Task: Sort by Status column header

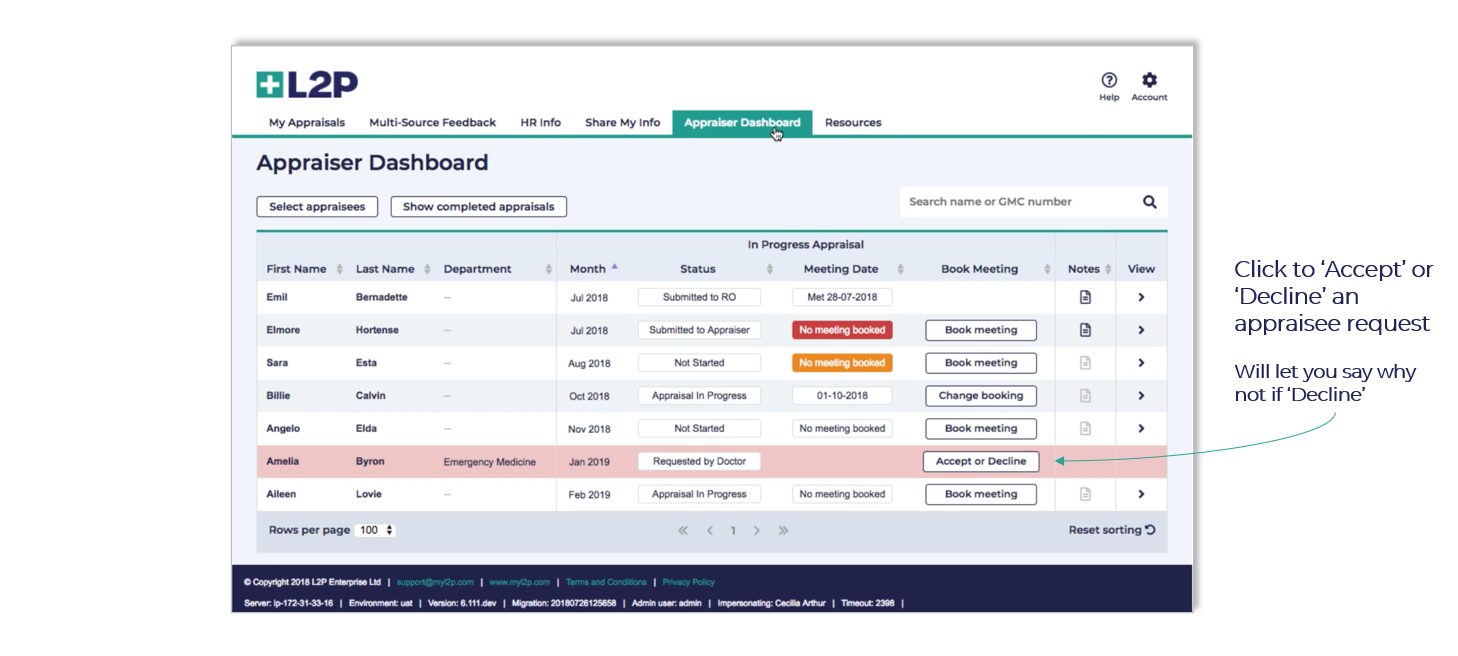Action: point(698,269)
